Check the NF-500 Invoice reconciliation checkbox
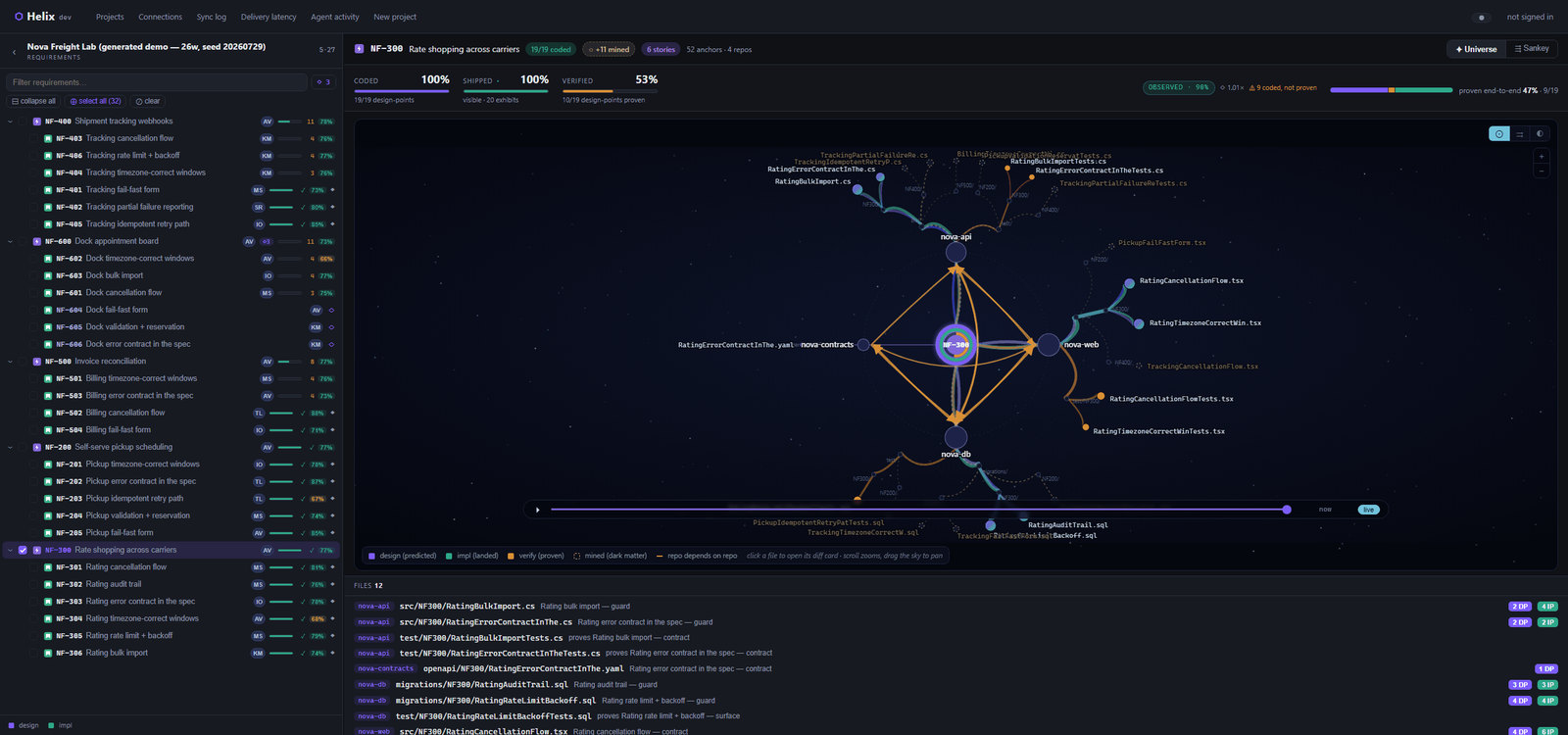This screenshot has height=735, width=1568. [x=23, y=362]
